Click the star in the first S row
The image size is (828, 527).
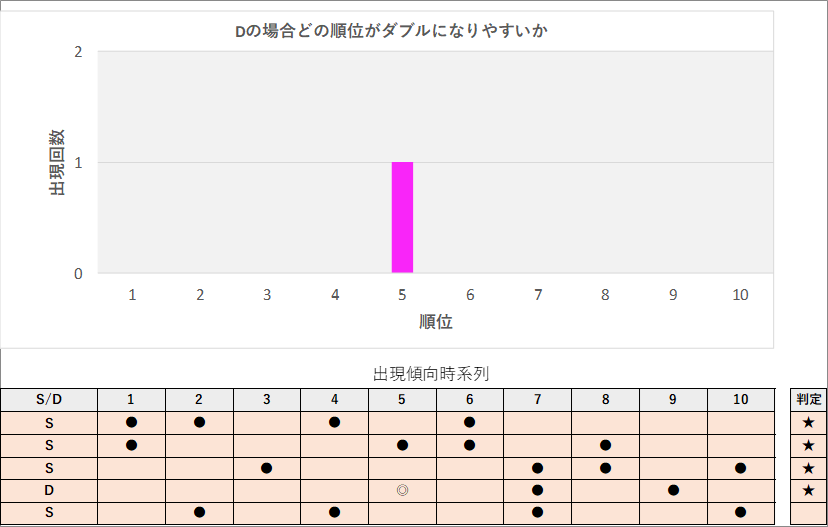[808, 422]
